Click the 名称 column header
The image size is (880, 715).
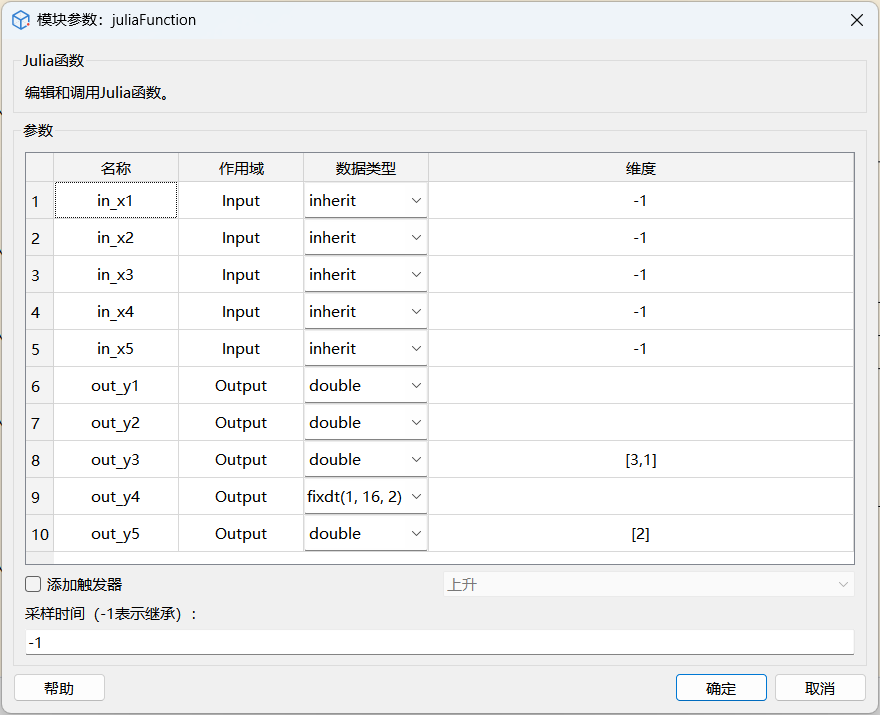click(116, 169)
